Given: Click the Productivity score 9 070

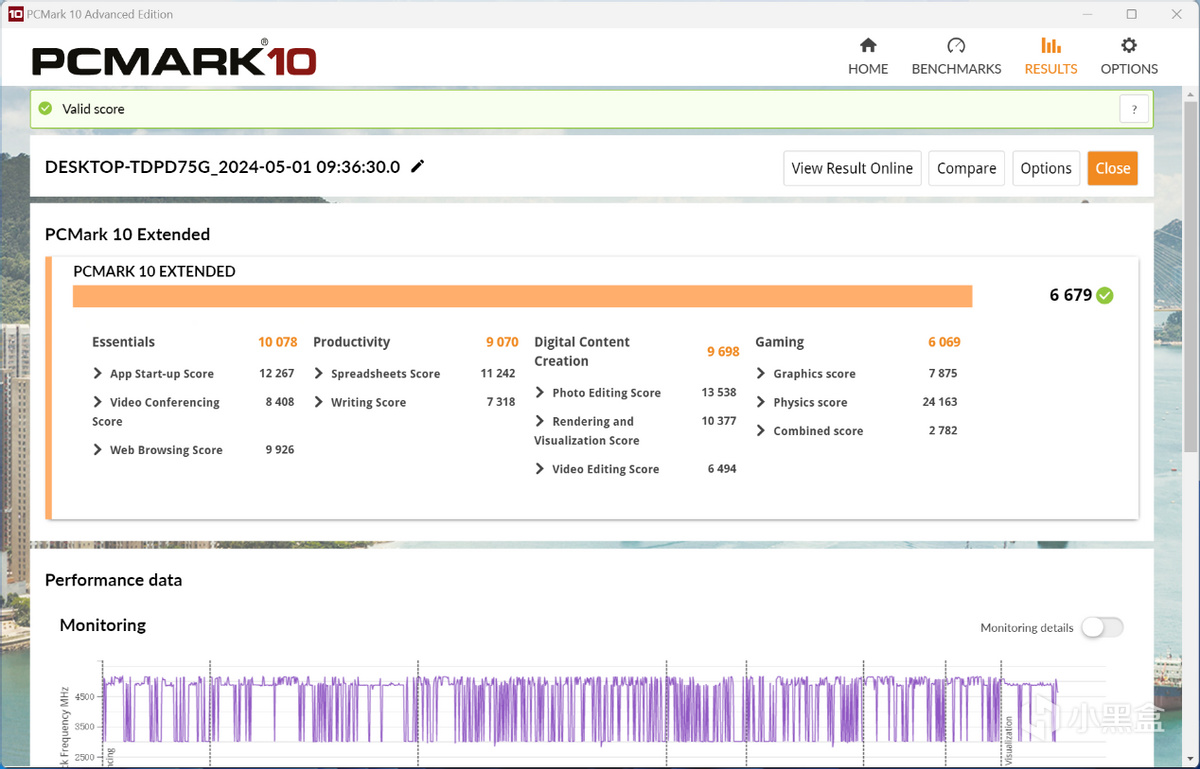Looking at the screenshot, I should 502,342.
